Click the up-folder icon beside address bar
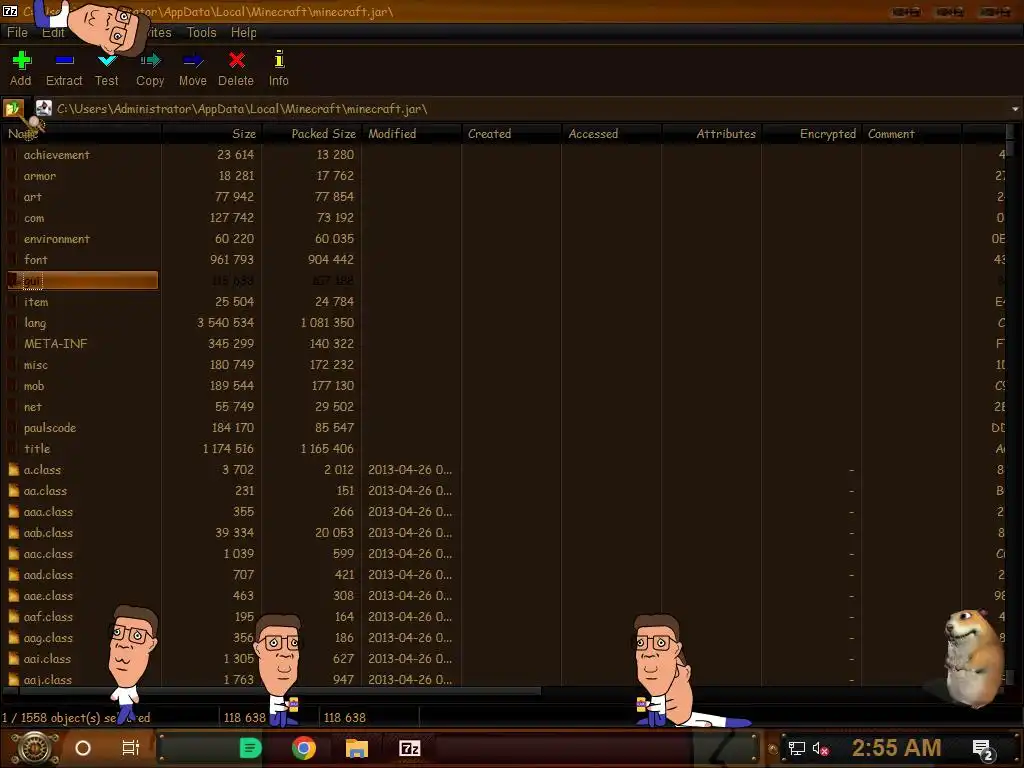This screenshot has height=768, width=1024. (x=13, y=108)
